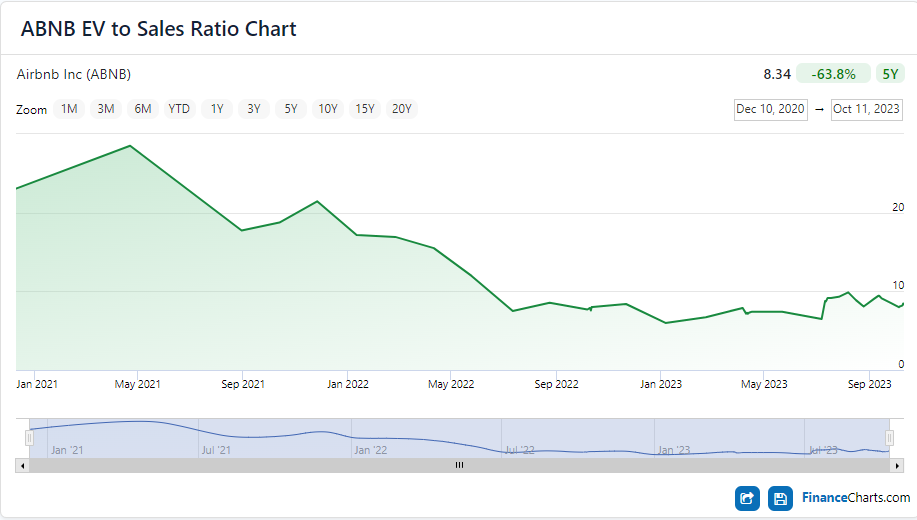Click the current value 8.34
917x520 pixels.
[777, 74]
